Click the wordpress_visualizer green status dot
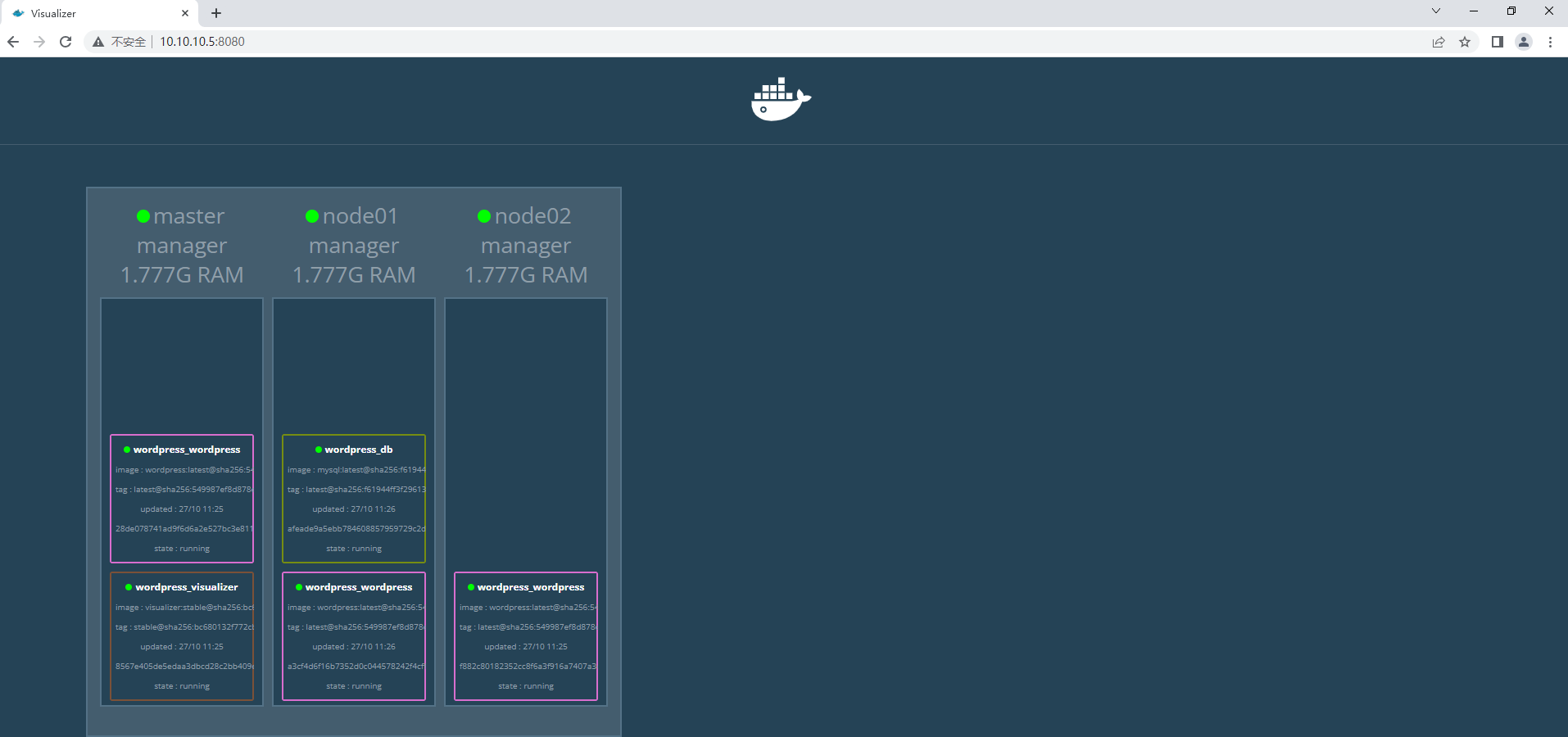 129,587
